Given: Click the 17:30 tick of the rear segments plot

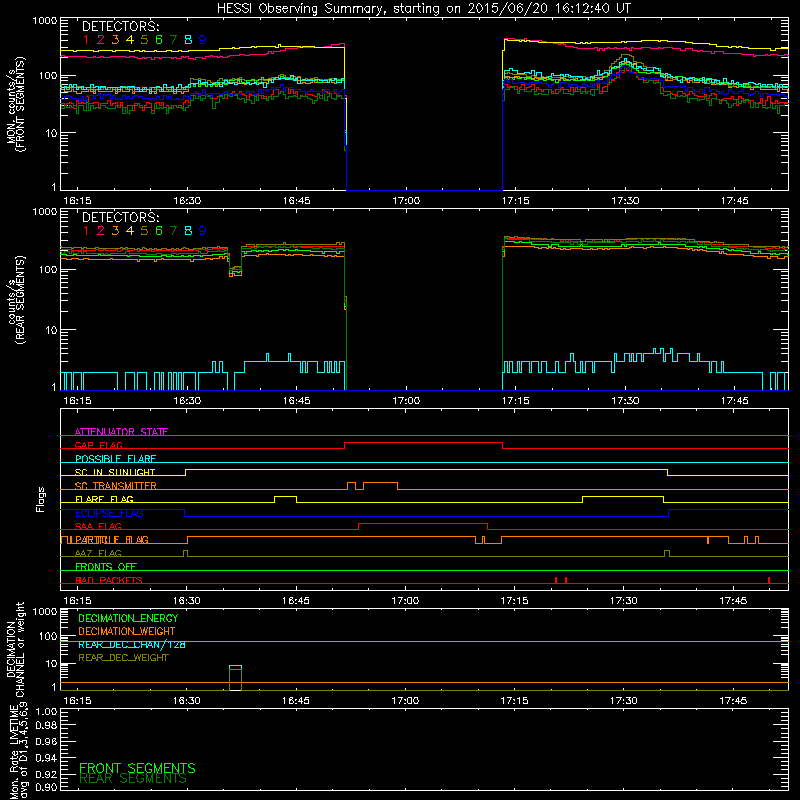Looking at the screenshot, I should tap(625, 401).
